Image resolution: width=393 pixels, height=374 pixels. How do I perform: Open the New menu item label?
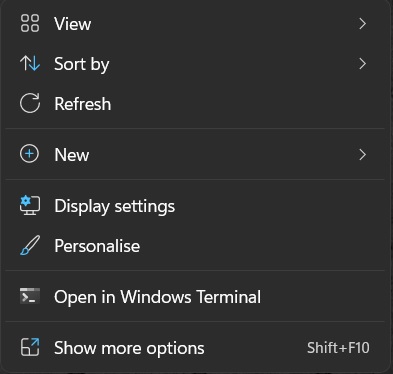pyautogui.click(x=72, y=155)
